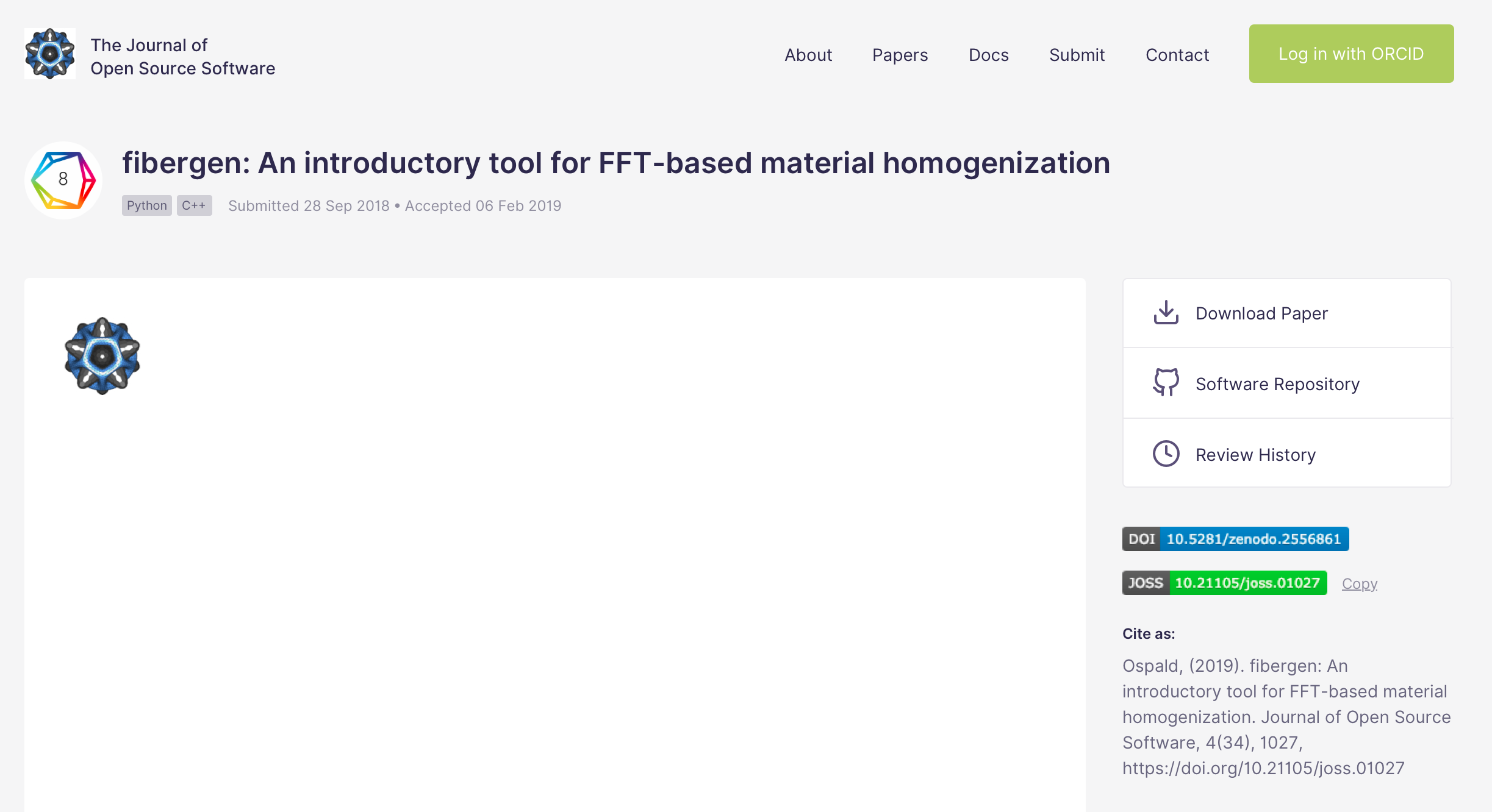
Task: Open the About menu item
Action: (808, 55)
